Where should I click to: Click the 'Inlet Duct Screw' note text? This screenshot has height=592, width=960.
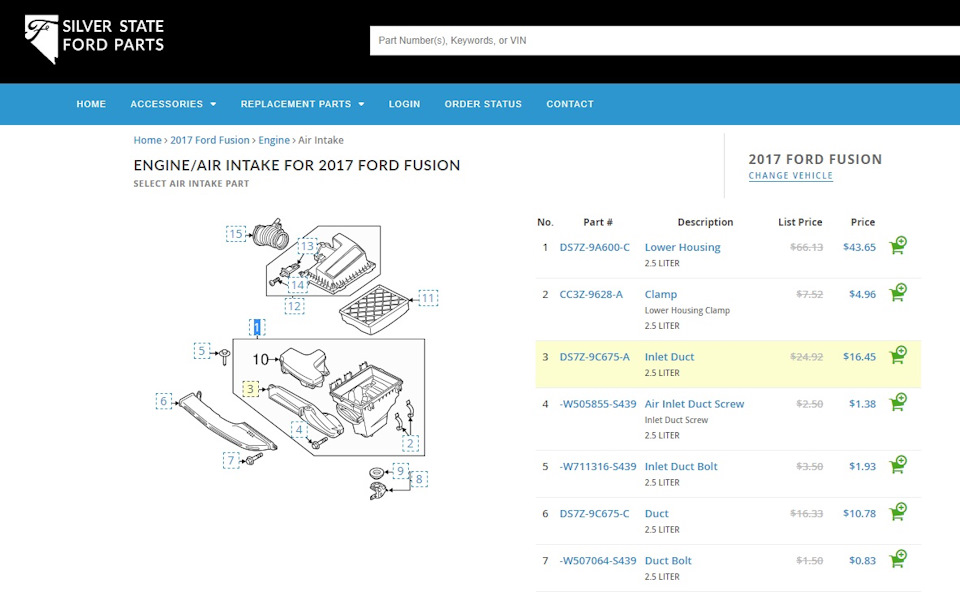[x=676, y=420]
